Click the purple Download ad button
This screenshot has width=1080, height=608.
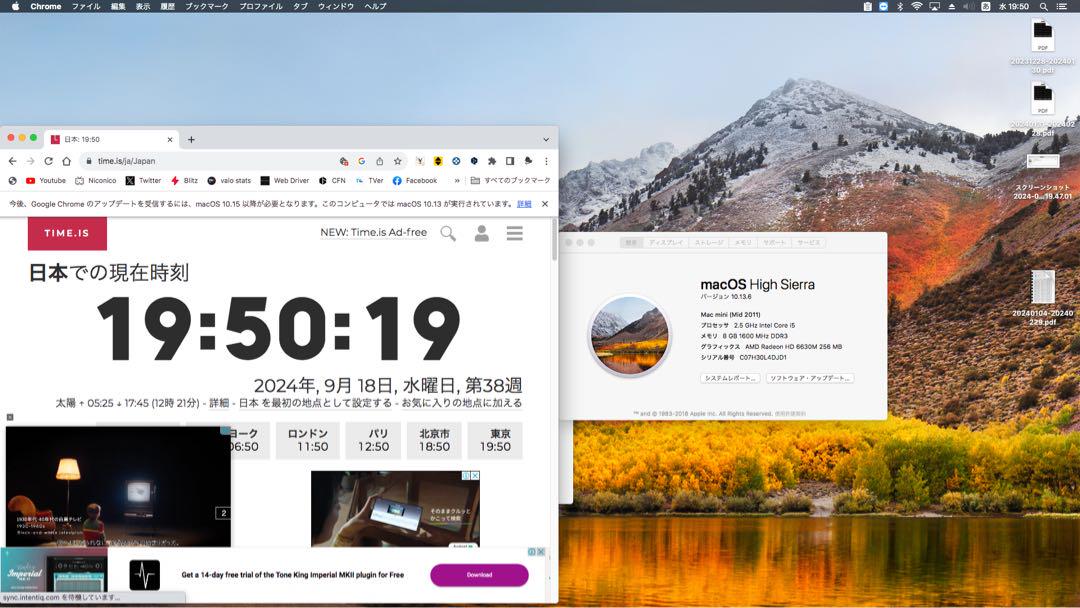click(x=479, y=575)
